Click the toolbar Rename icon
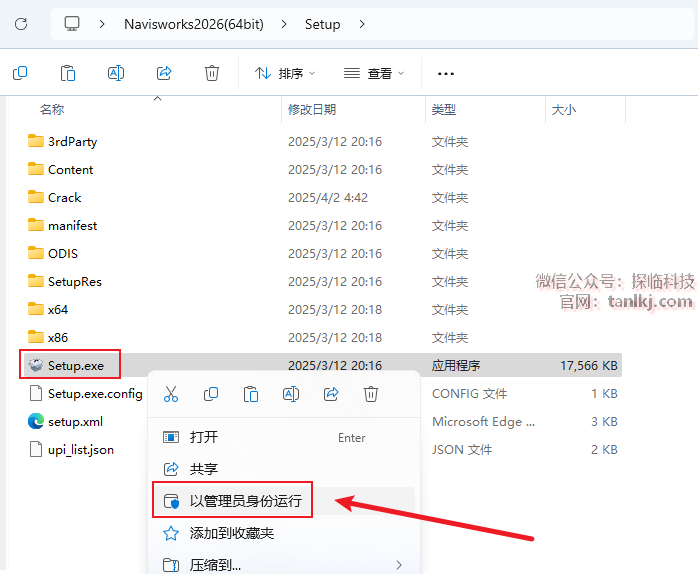Viewport: 698px width, 574px height. coord(116,73)
